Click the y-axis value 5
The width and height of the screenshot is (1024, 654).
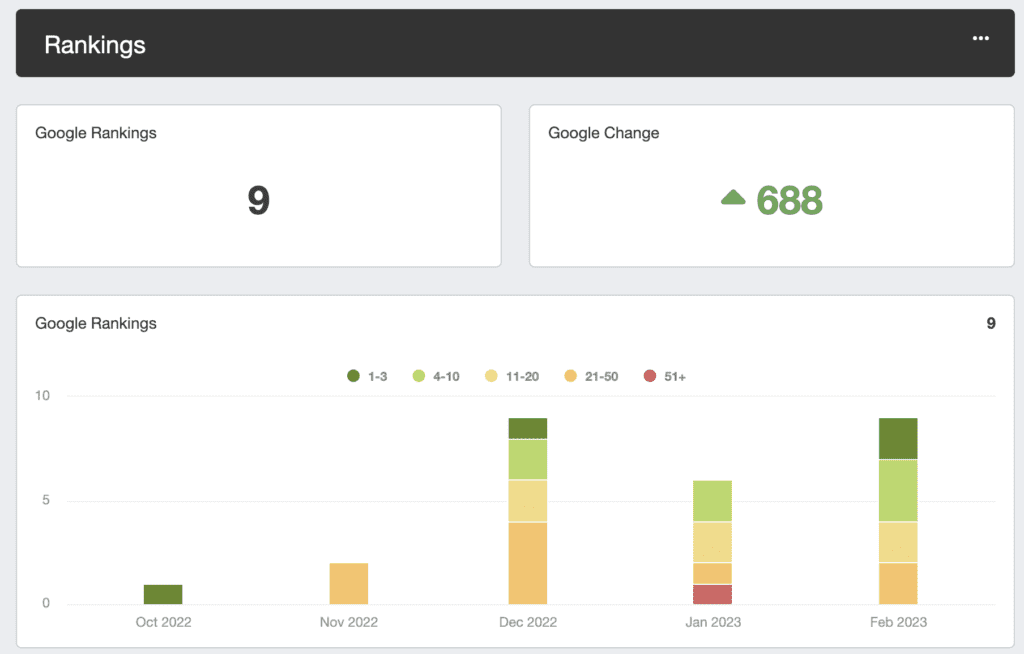(46, 500)
